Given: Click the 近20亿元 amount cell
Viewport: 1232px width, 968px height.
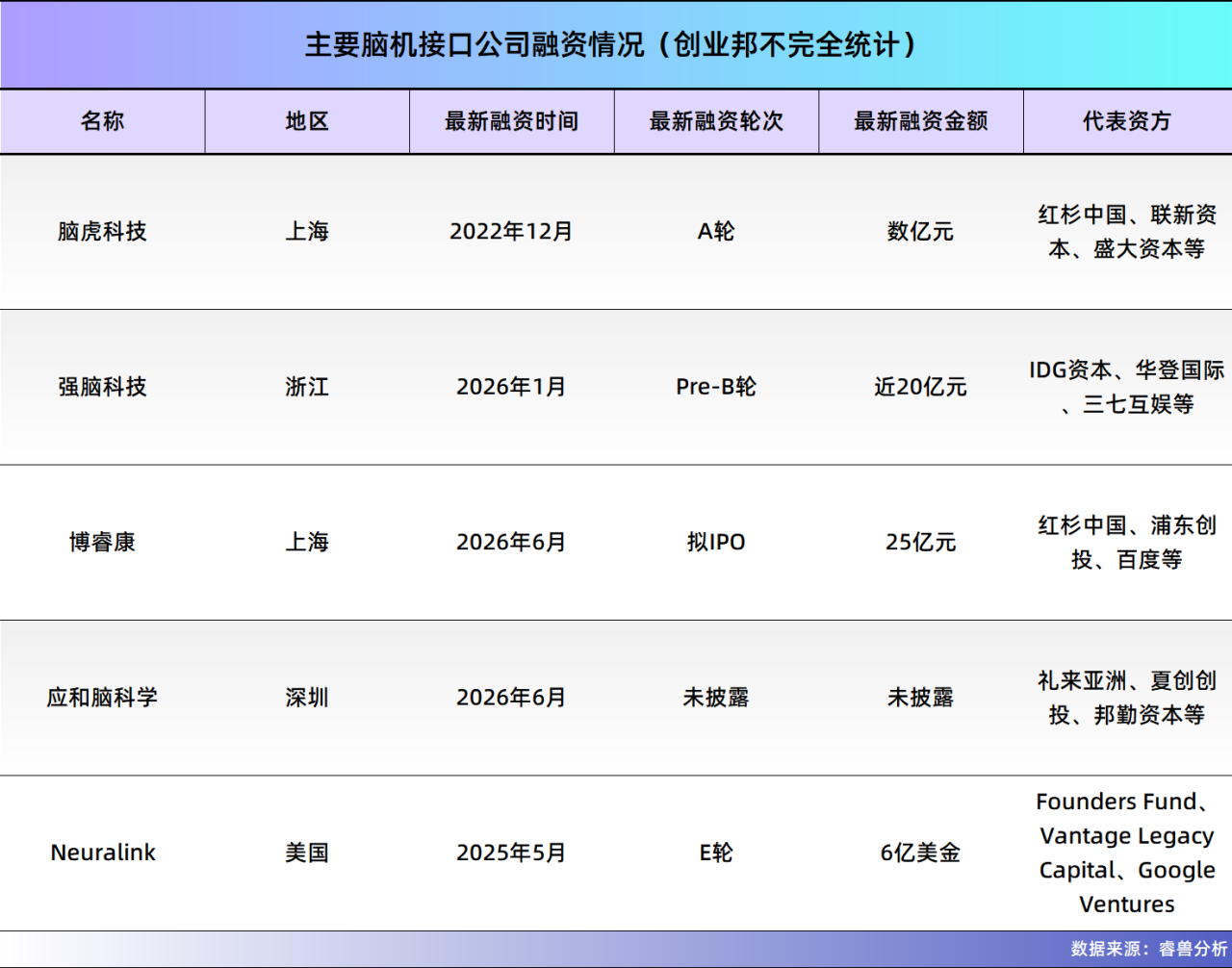Looking at the screenshot, I should [921, 387].
